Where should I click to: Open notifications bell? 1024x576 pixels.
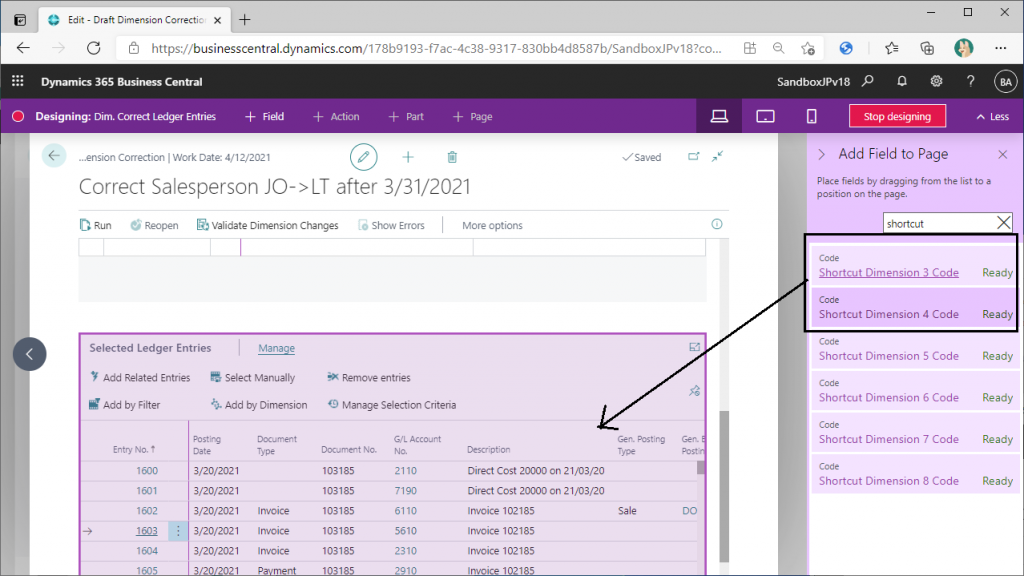pyautogui.click(x=902, y=81)
